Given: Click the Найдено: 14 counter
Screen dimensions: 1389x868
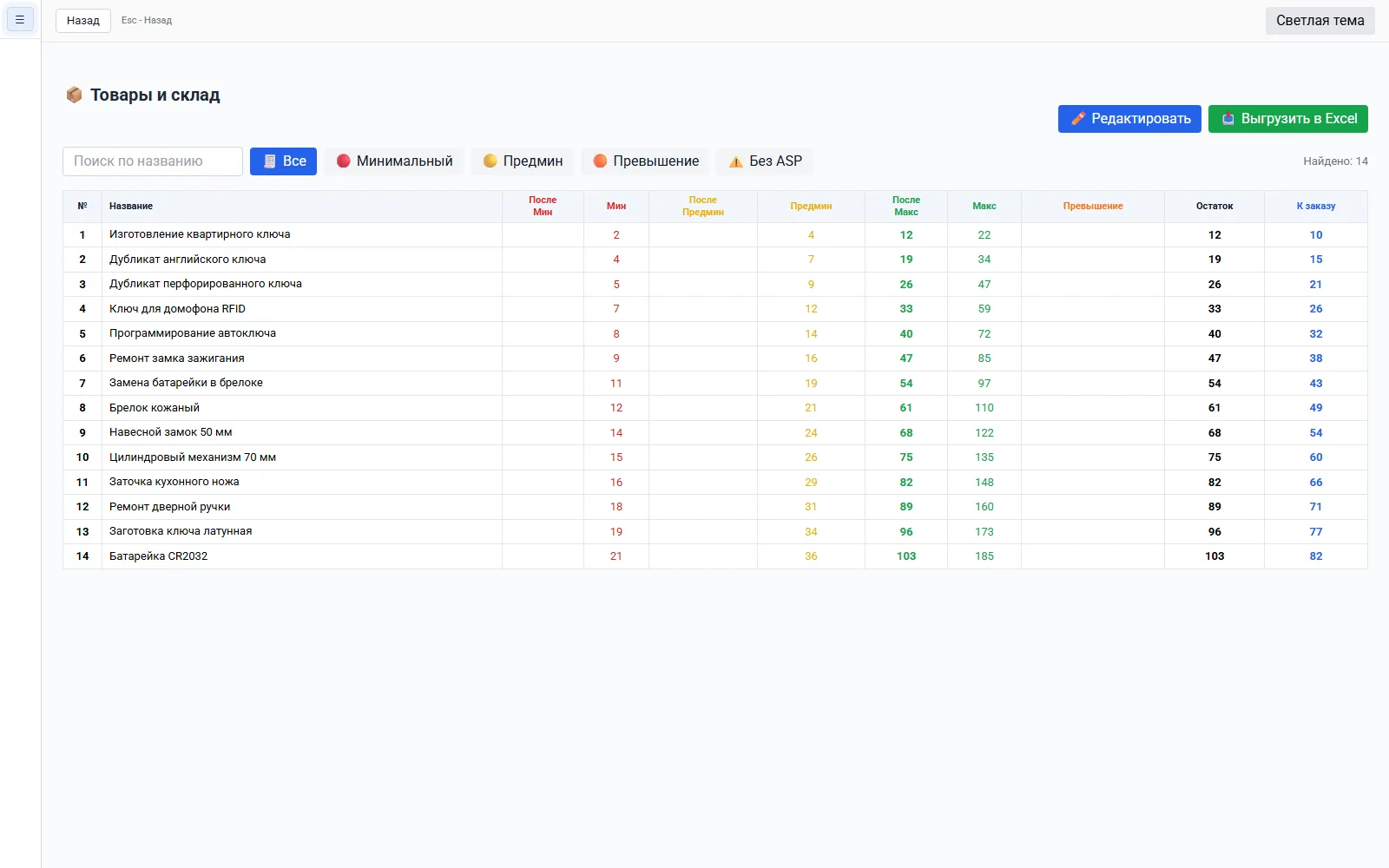Looking at the screenshot, I should click(1335, 161).
